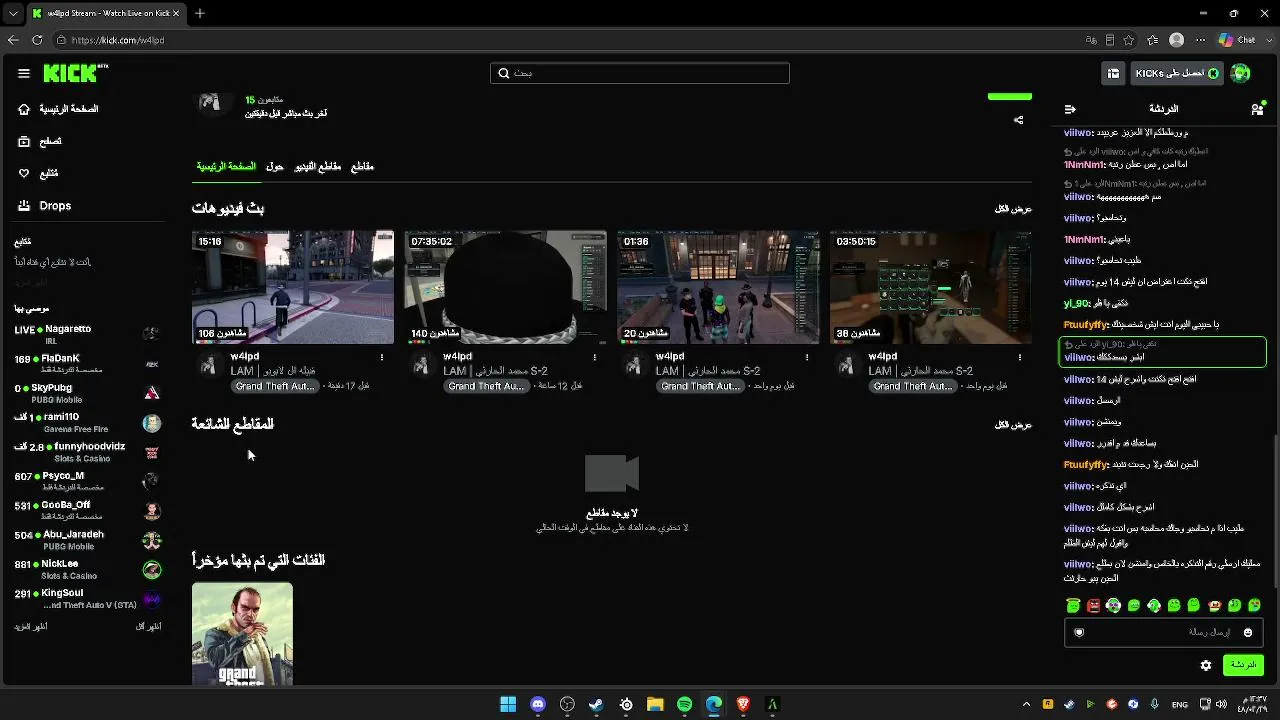Select the Home channel tab

[226, 167]
